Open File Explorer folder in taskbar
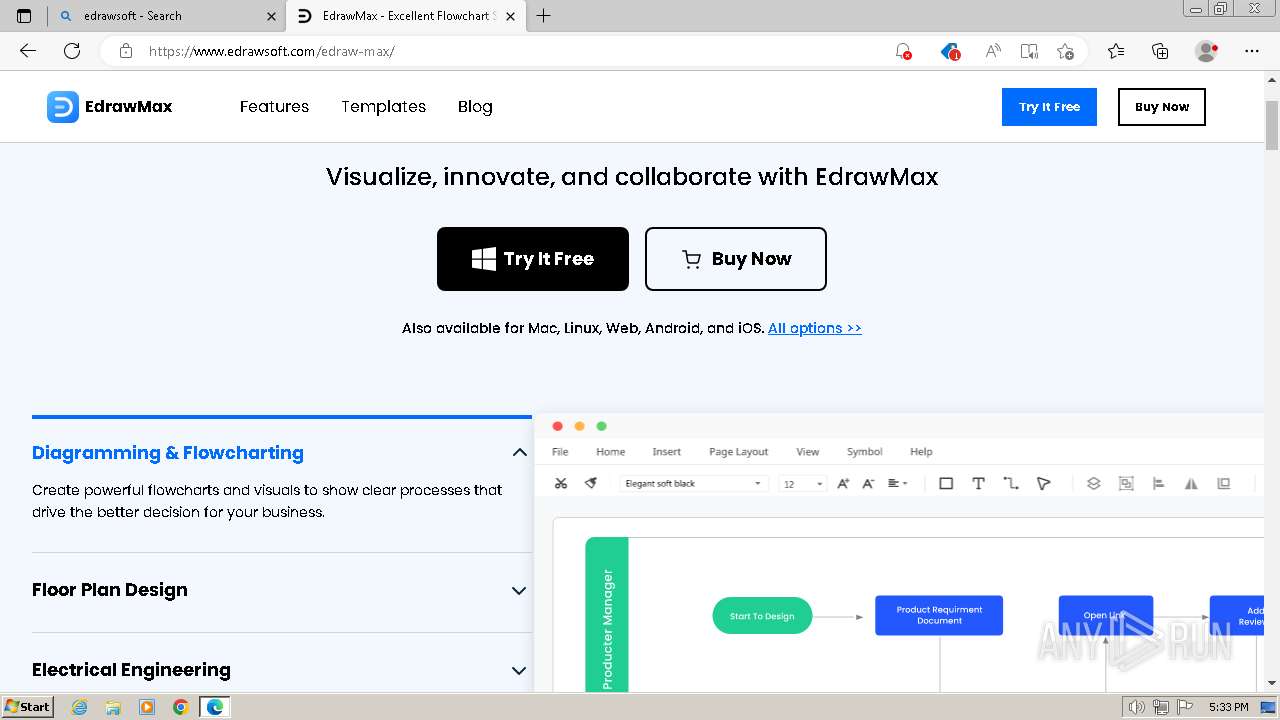The image size is (1280, 720). pos(113,707)
